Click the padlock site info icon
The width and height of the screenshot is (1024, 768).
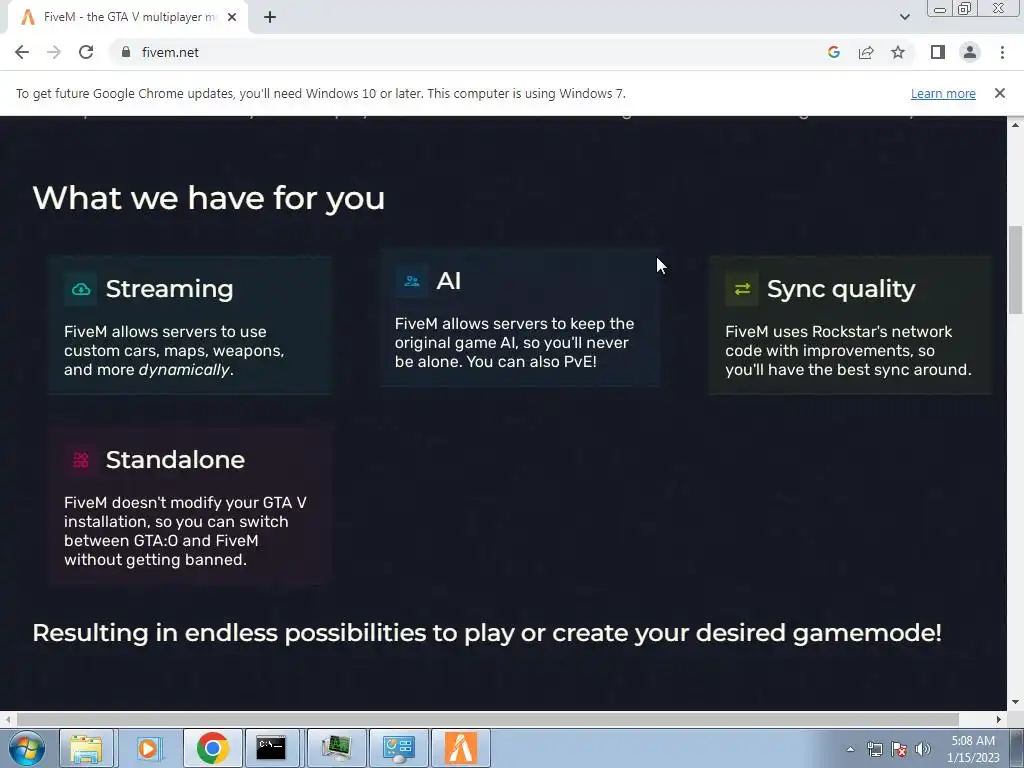point(126,52)
